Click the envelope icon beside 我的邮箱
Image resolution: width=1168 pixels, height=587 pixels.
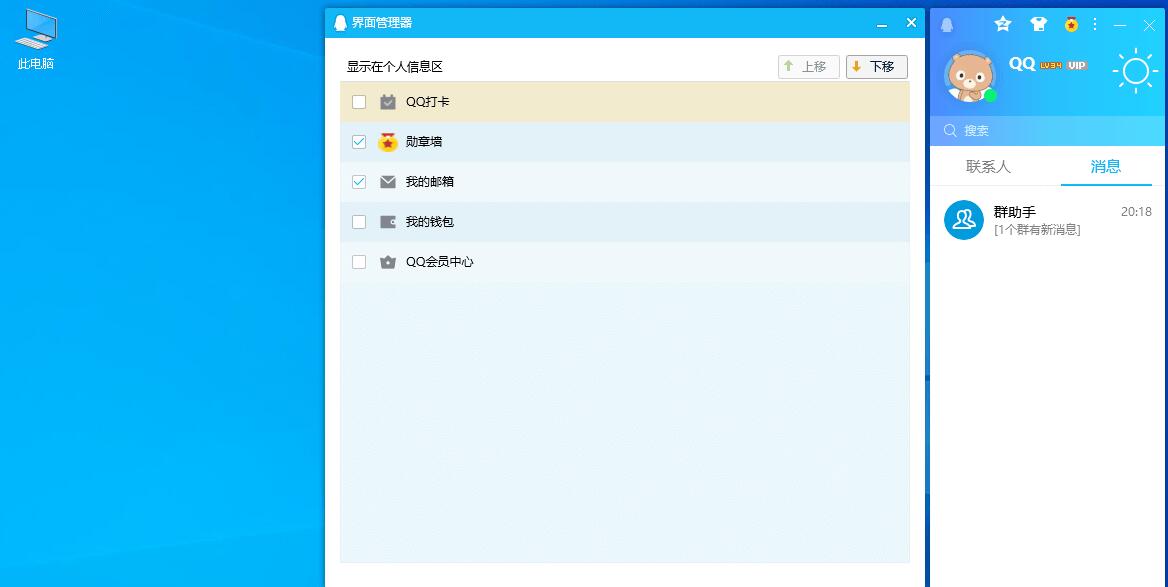pos(388,181)
